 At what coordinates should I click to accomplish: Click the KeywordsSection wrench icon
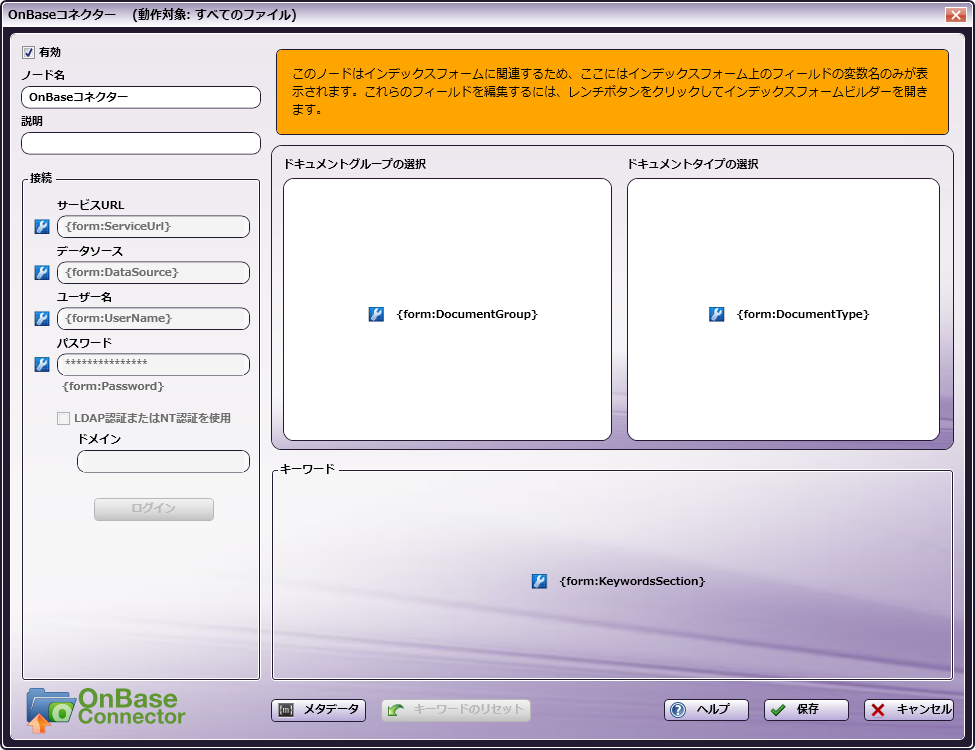[x=539, y=581]
